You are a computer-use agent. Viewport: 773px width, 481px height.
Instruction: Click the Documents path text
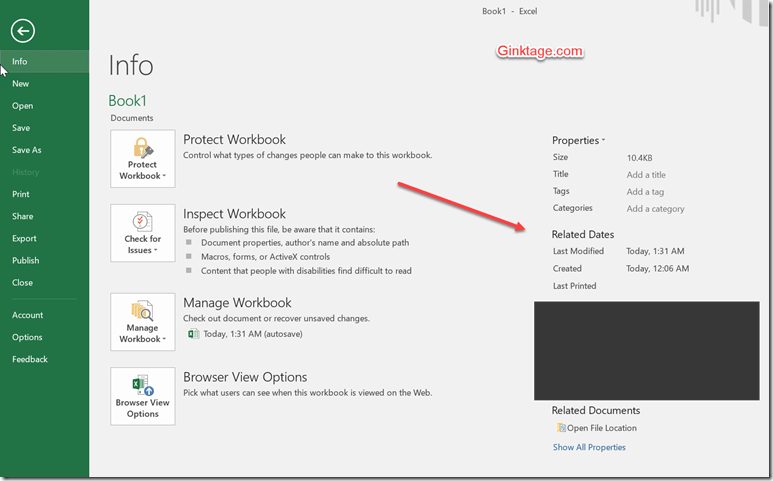(x=132, y=118)
